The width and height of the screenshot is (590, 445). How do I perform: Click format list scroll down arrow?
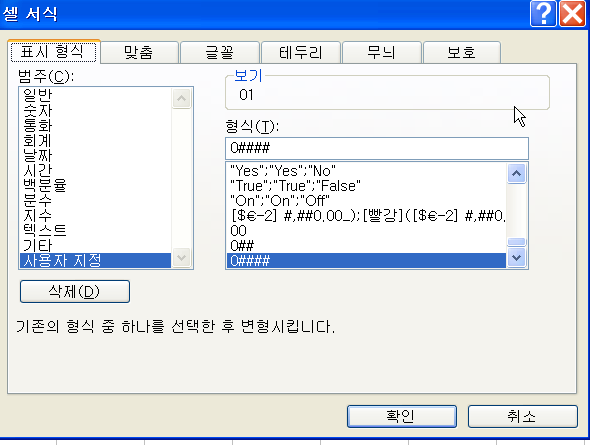point(516,258)
